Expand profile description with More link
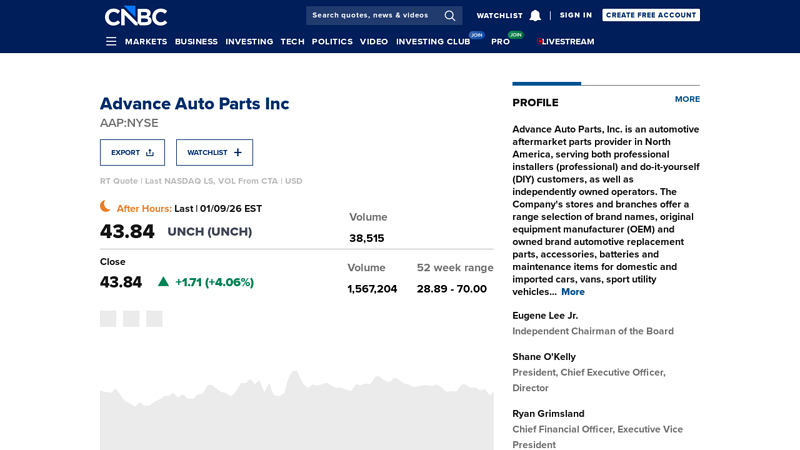This screenshot has width=800, height=450. pyautogui.click(x=573, y=292)
